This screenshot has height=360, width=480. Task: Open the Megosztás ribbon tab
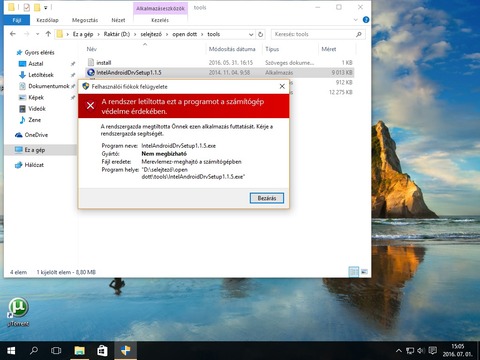[x=85, y=20]
